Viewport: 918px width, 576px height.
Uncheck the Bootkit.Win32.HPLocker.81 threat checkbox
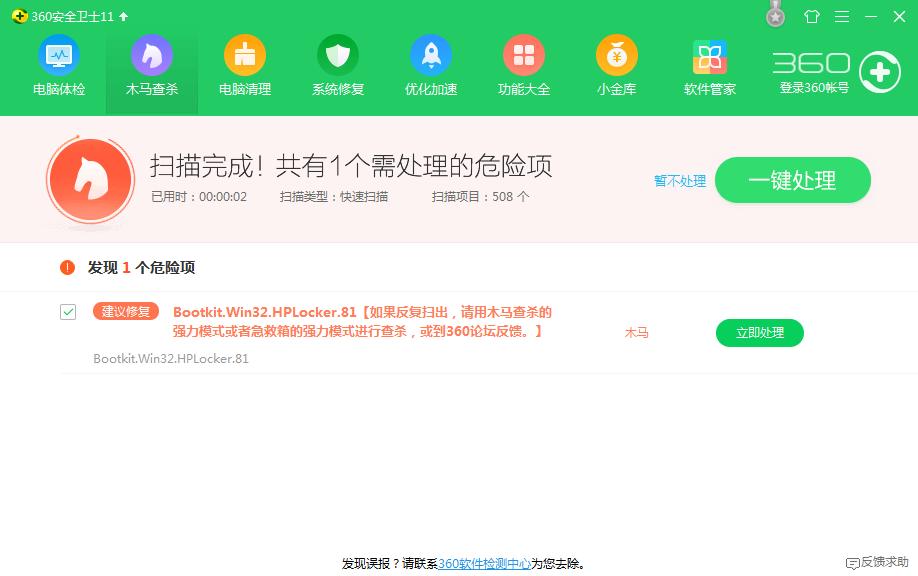[x=67, y=312]
